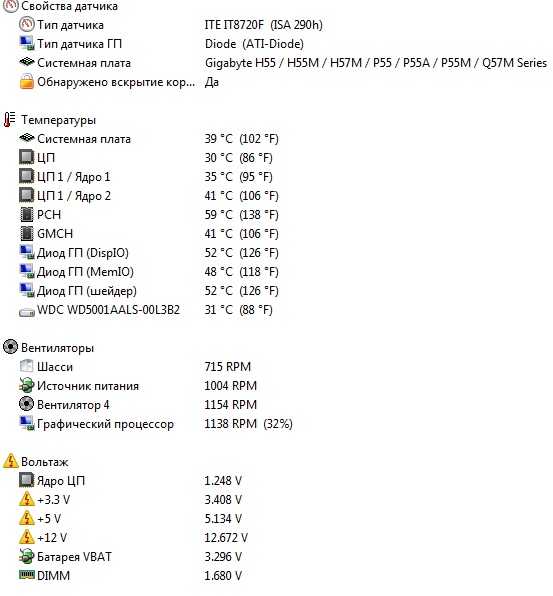Click the WDC hard drive icon

pyautogui.click(x=27, y=312)
